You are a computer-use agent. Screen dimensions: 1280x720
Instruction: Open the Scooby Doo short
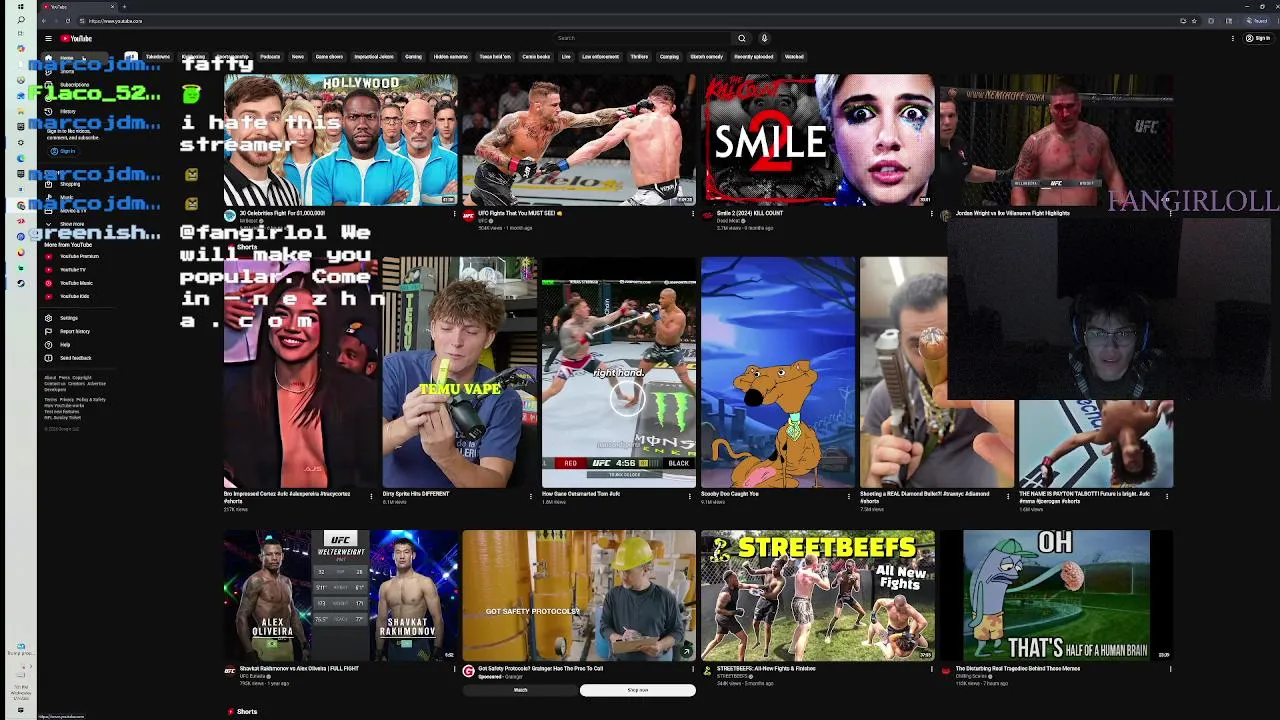[778, 372]
